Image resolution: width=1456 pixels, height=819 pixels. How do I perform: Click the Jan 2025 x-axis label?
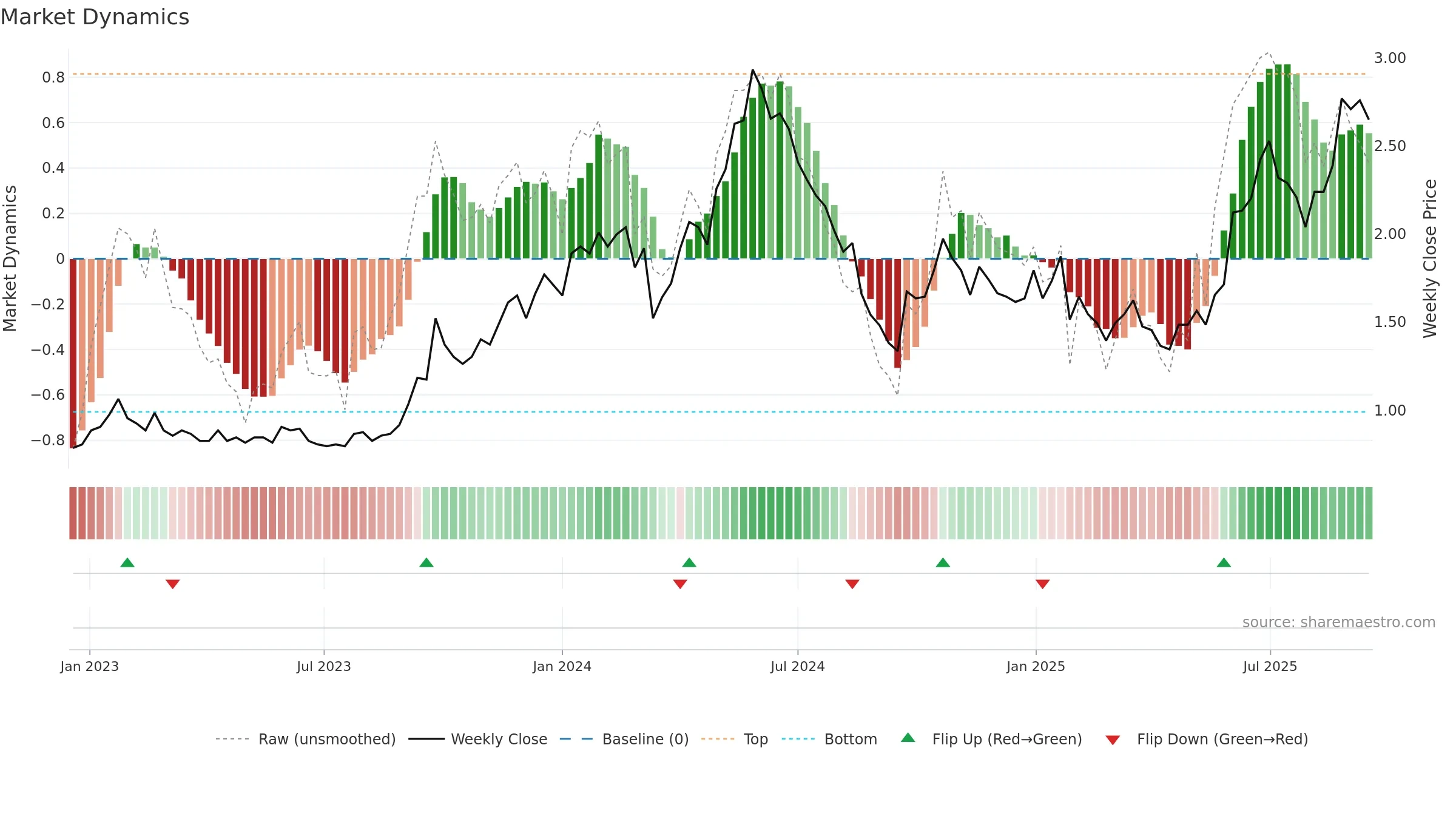(x=1036, y=666)
